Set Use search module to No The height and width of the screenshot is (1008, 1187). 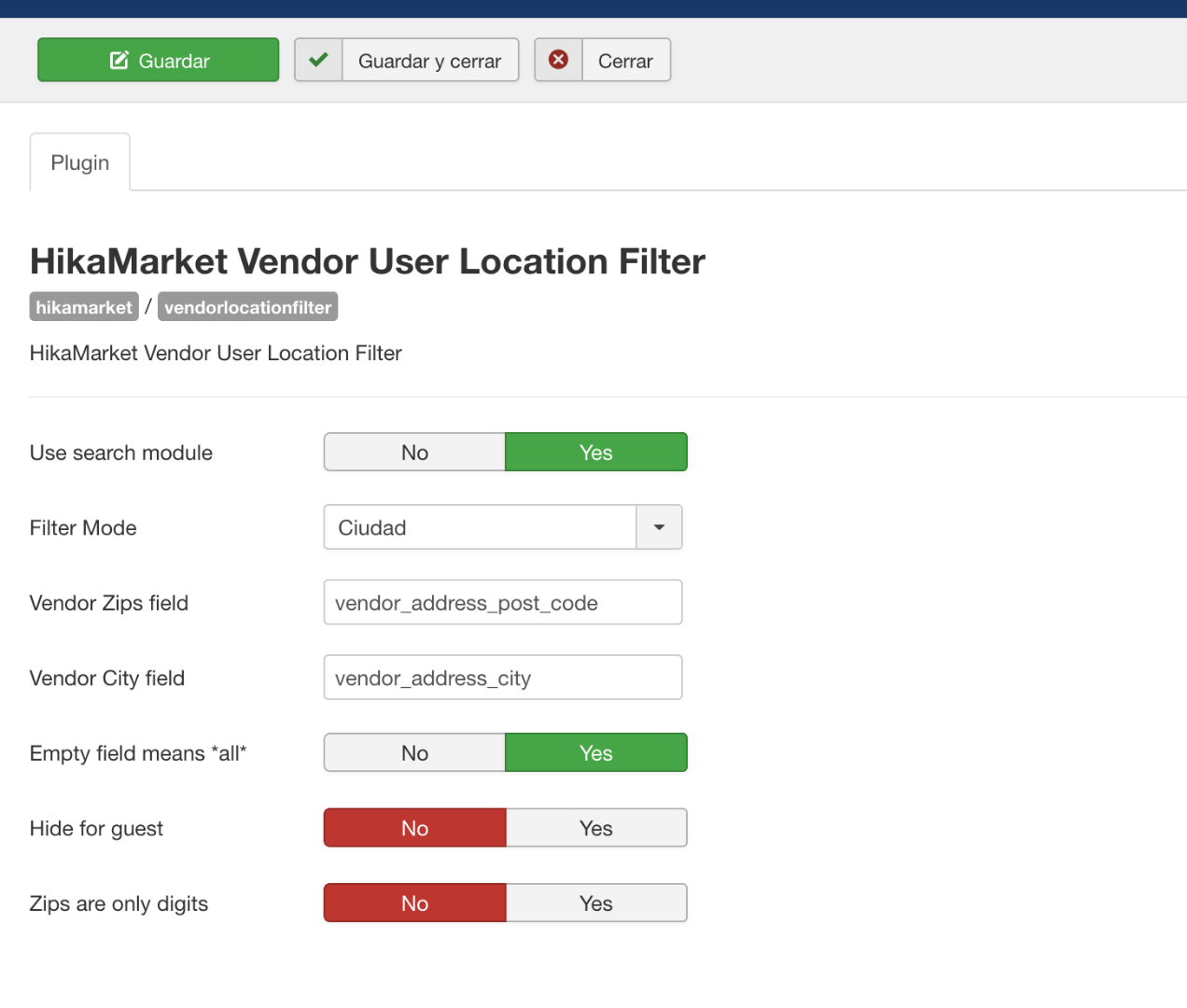[415, 453]
